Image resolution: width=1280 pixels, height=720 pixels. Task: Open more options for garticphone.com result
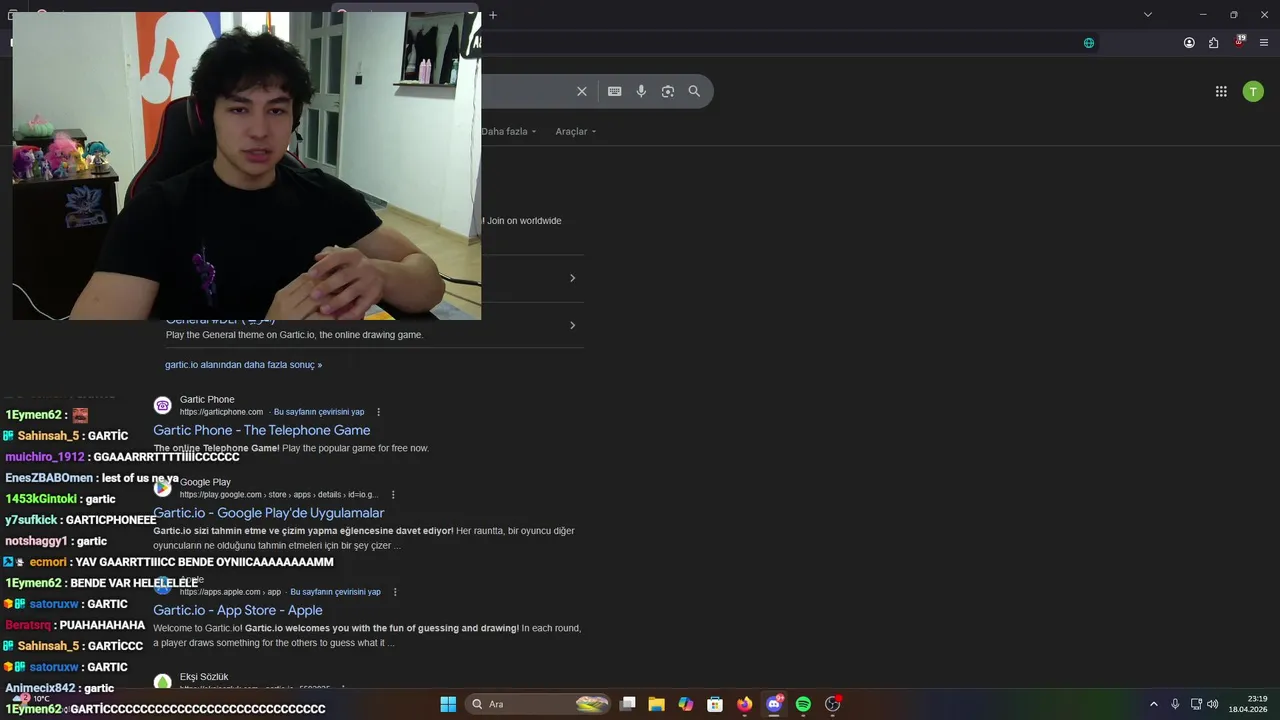(x=378, y=412)
